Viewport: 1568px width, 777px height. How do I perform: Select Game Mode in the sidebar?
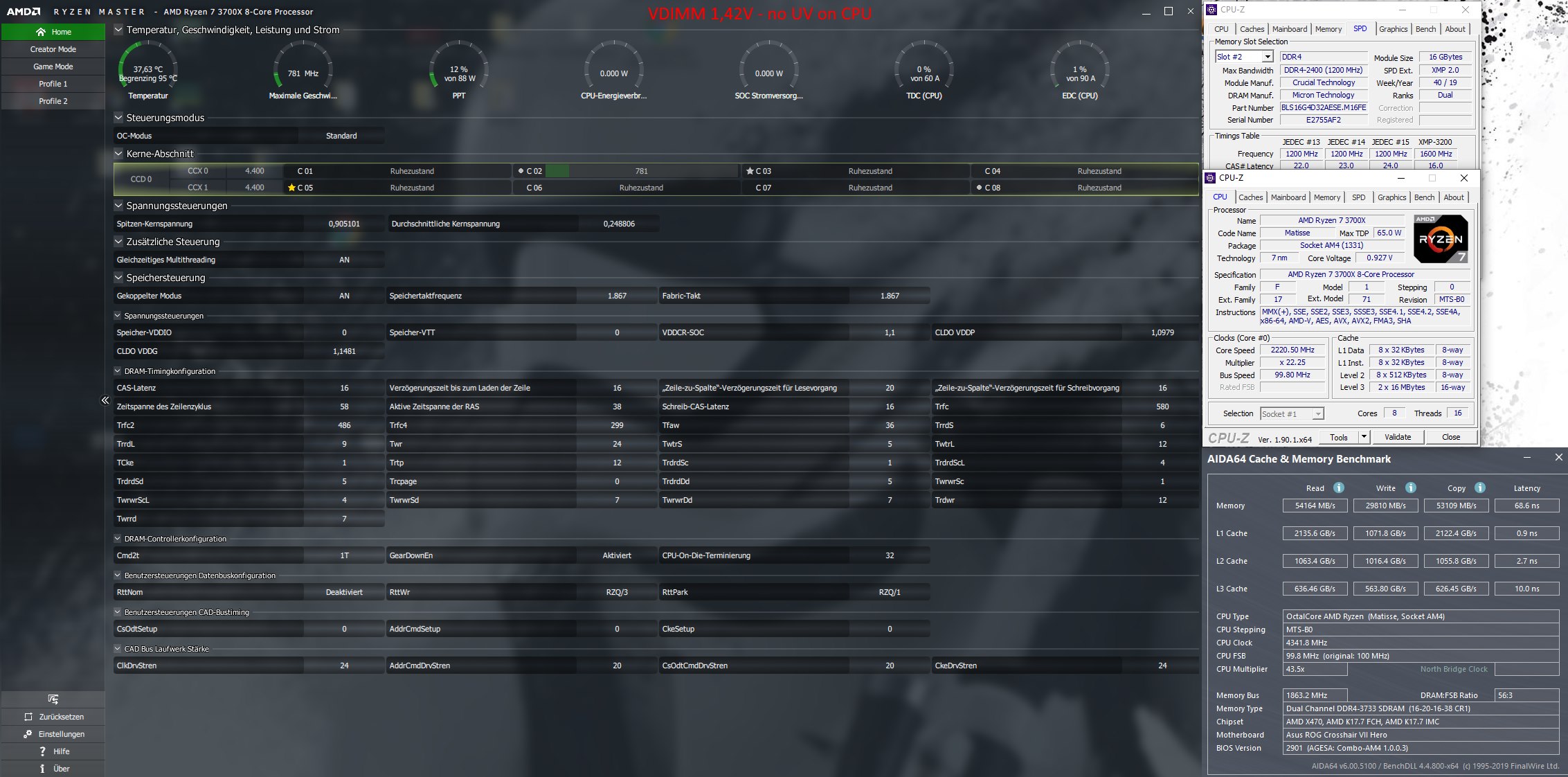coord(53,66)
